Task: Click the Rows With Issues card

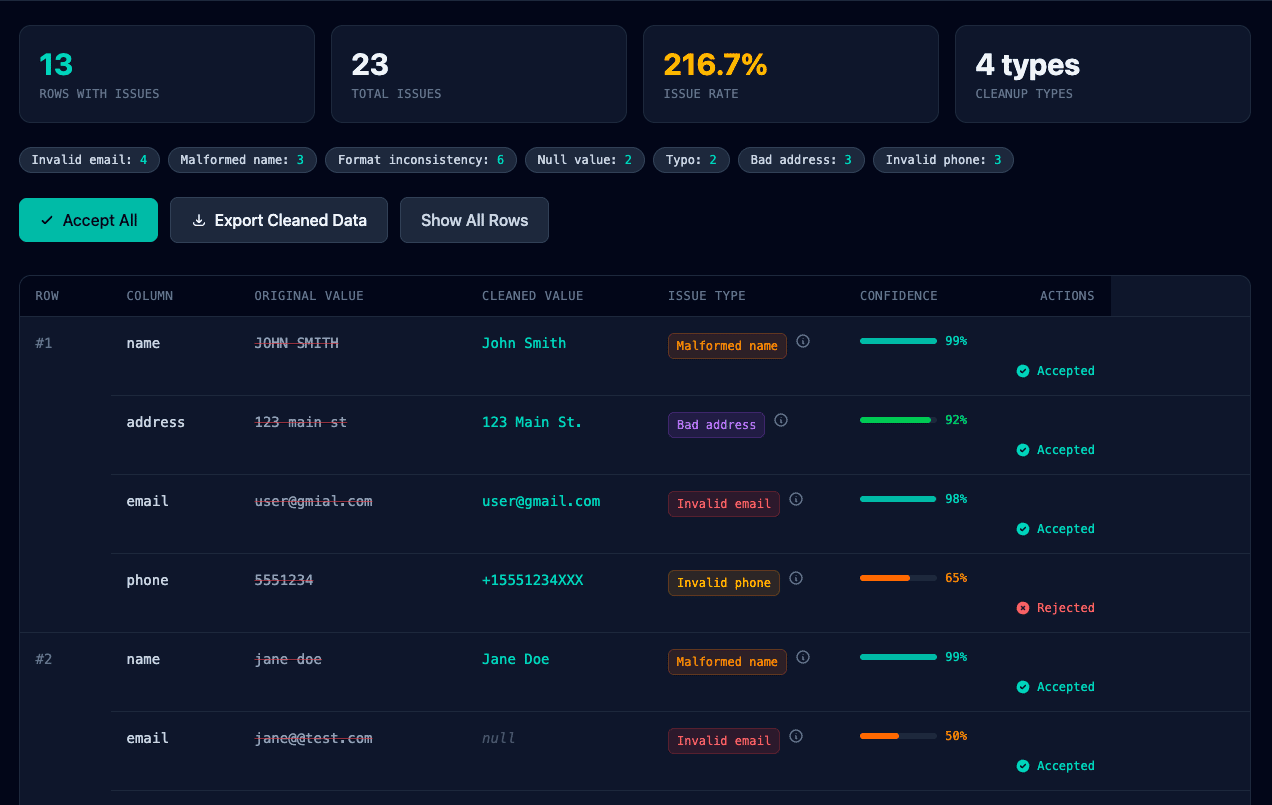Action: pos(167,74)
